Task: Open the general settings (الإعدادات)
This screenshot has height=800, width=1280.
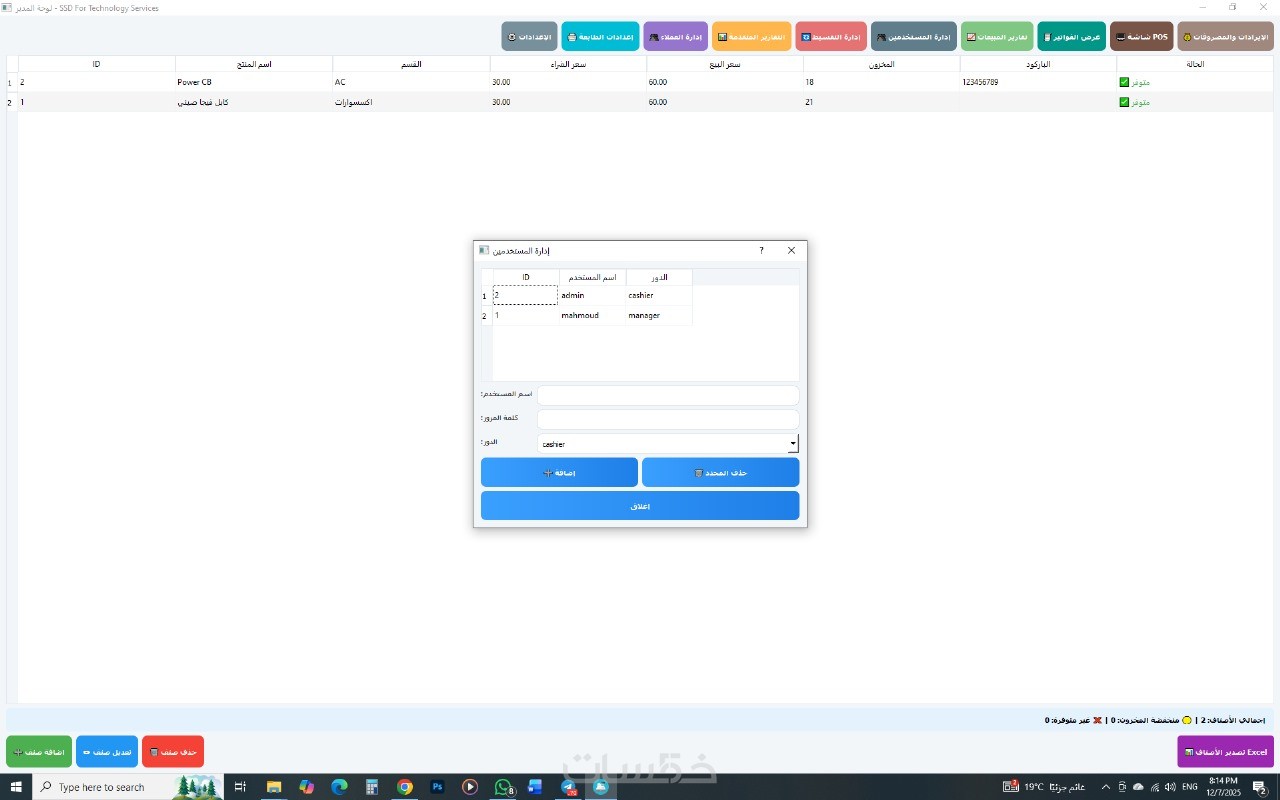Action: click(529, 37)
